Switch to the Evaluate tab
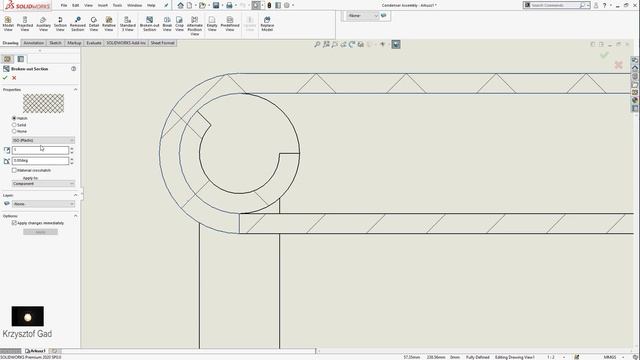This screenshot has width=640, height=360. pyautogui.click(x=93, y=43)
